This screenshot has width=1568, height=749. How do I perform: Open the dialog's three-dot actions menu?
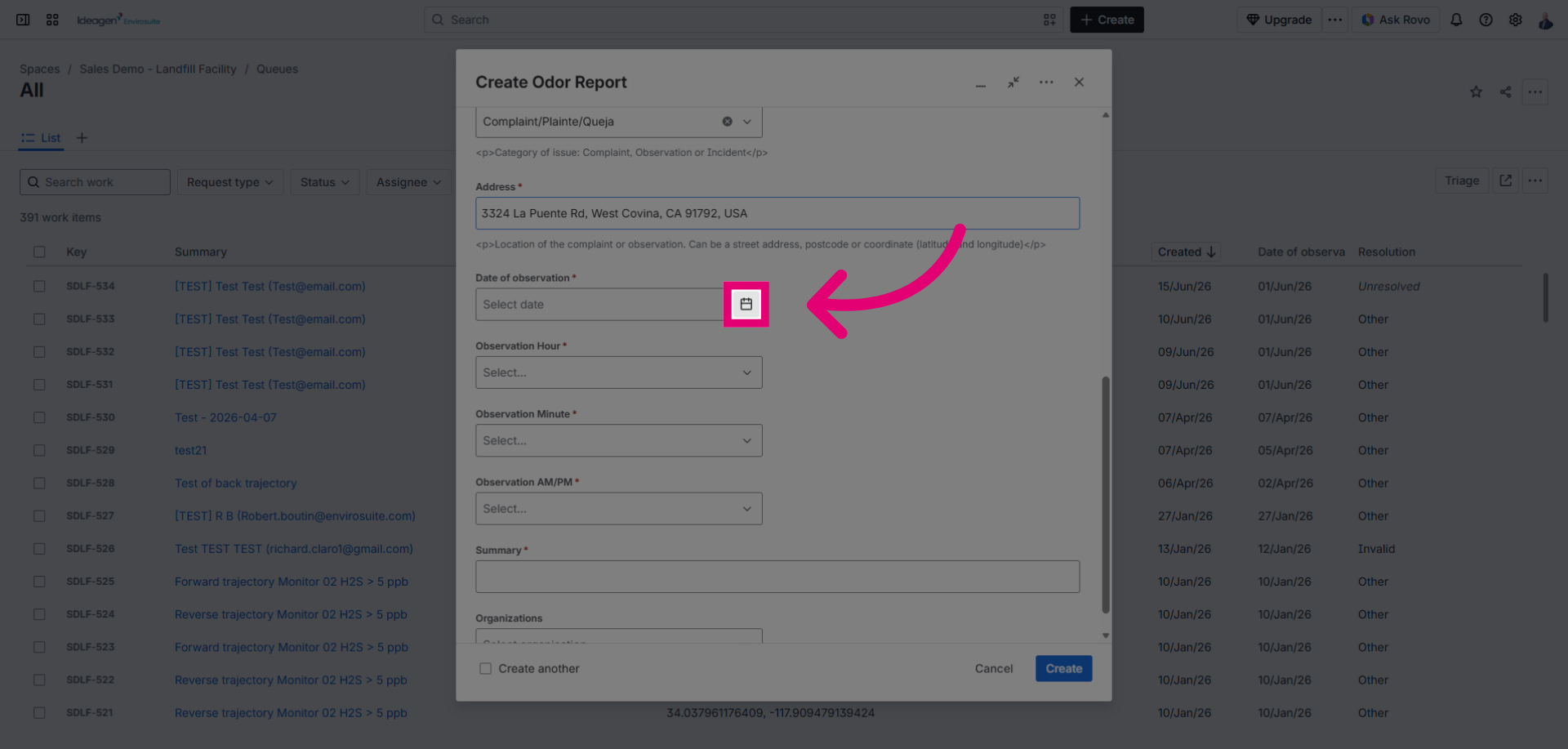tap(1046, 82)
